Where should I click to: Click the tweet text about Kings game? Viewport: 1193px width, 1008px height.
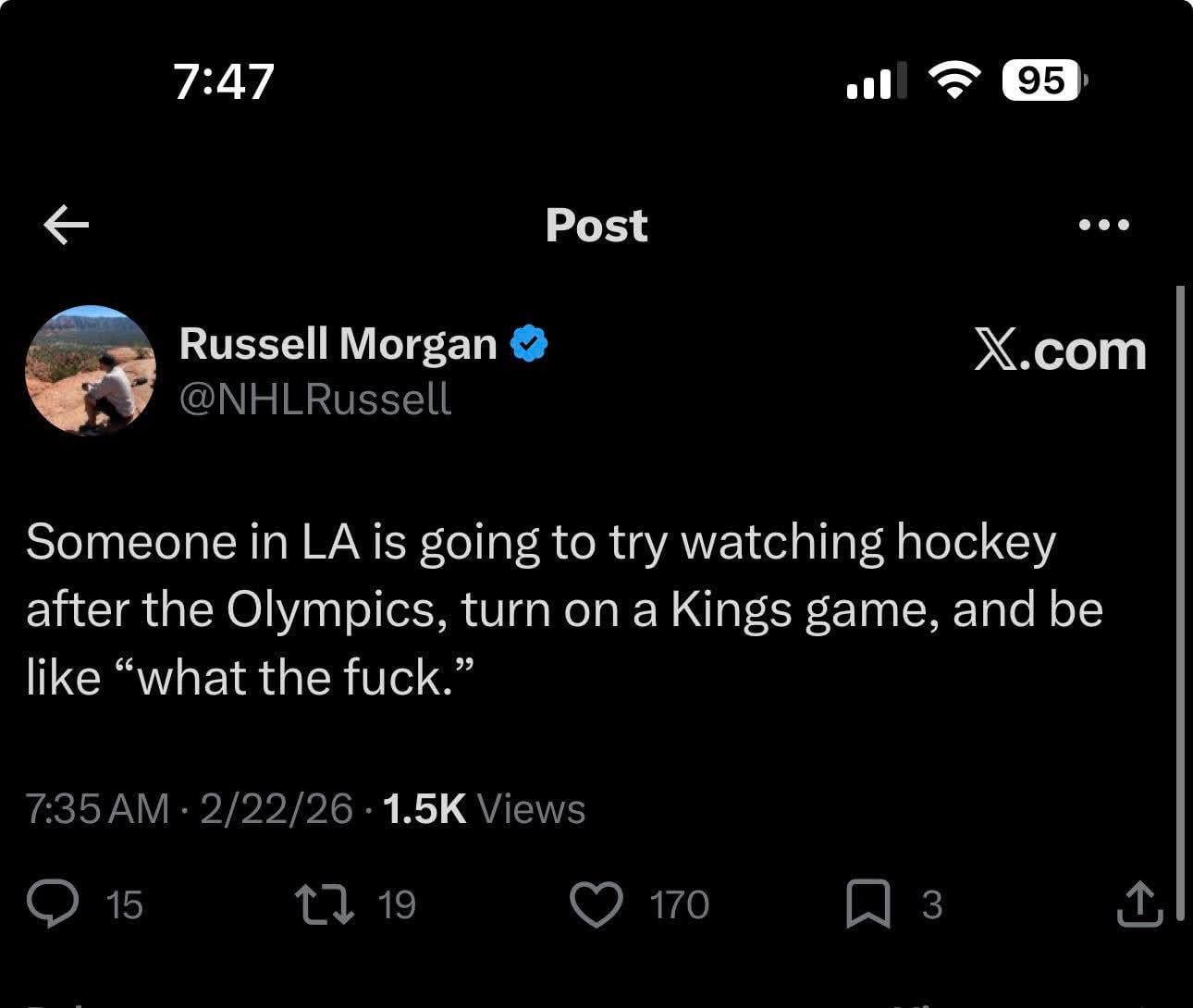(564, 609)
